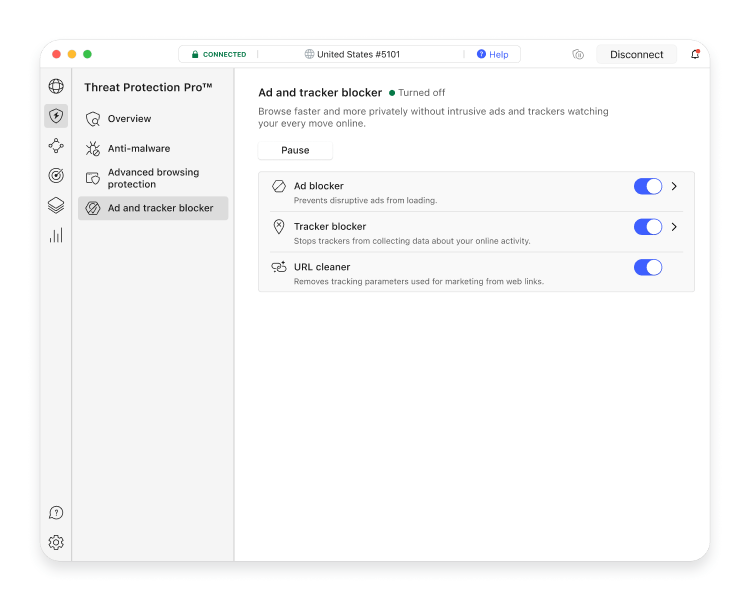
Task: Open the Help link in title bar
Action: pos(498,55)
